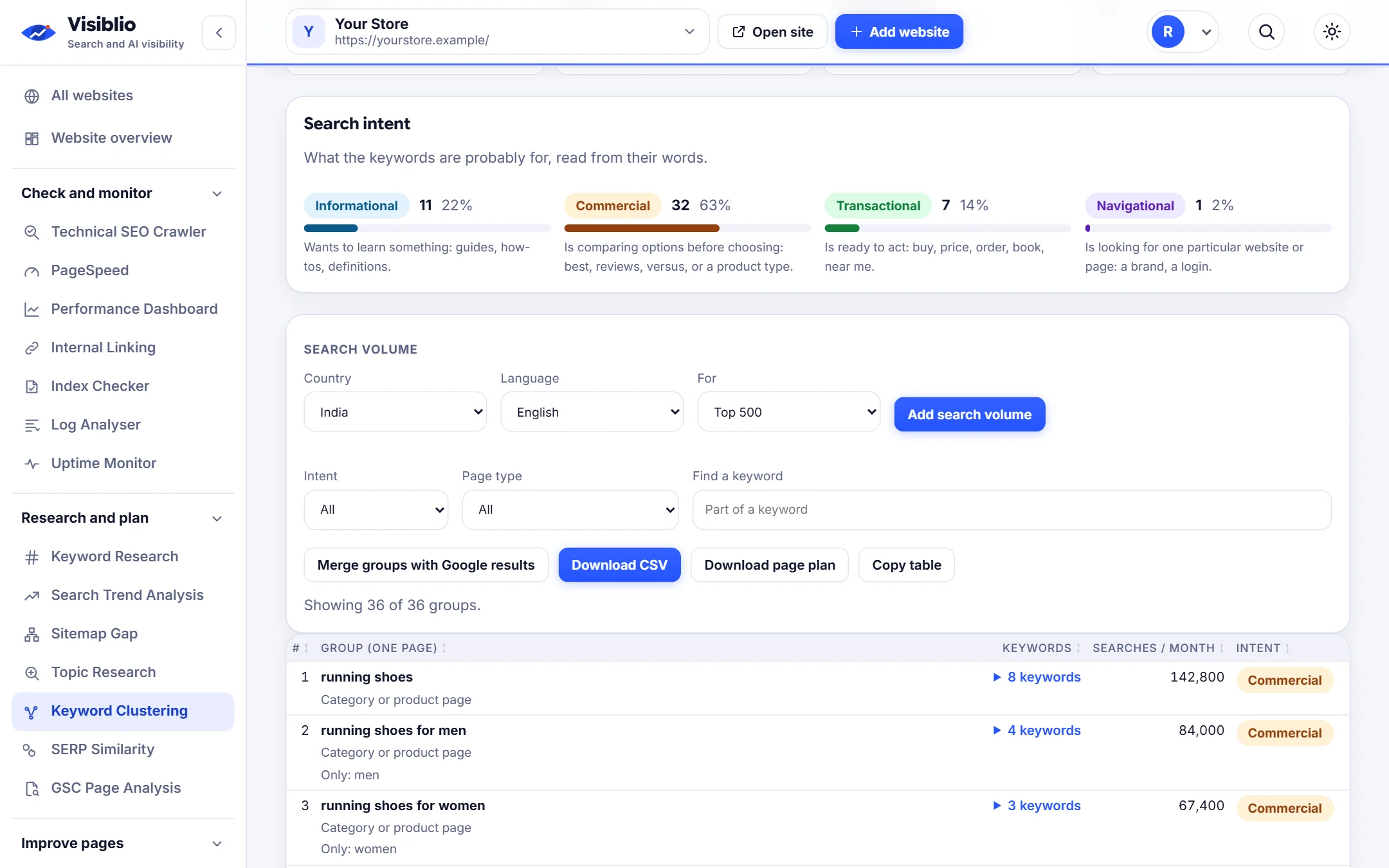Viewport: 1389px width, 868px height.
Task: Click the SERP Similarity icon
Action: pos(30,750)
